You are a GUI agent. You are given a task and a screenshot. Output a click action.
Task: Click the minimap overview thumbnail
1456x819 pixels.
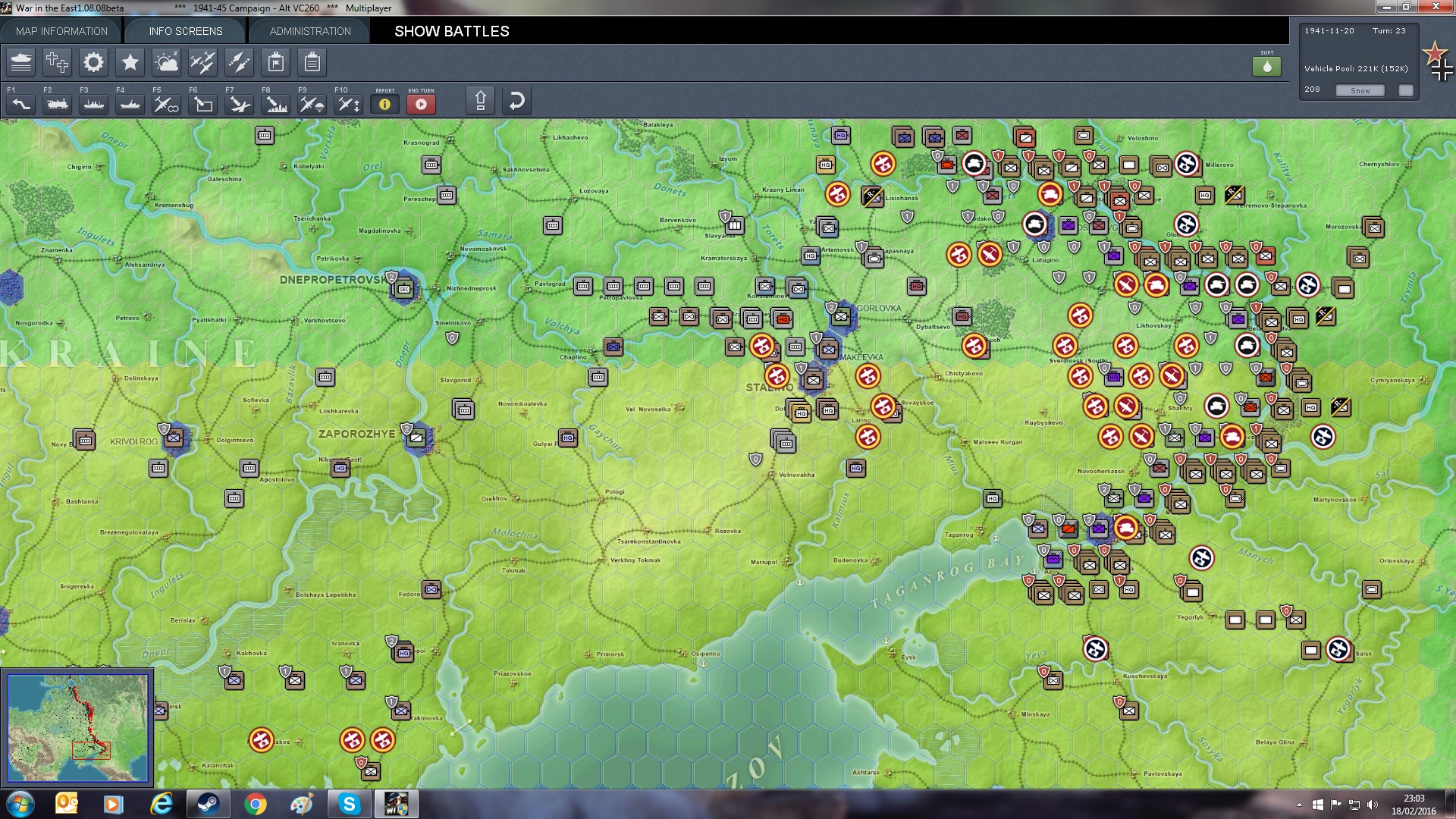click(77, 728)
